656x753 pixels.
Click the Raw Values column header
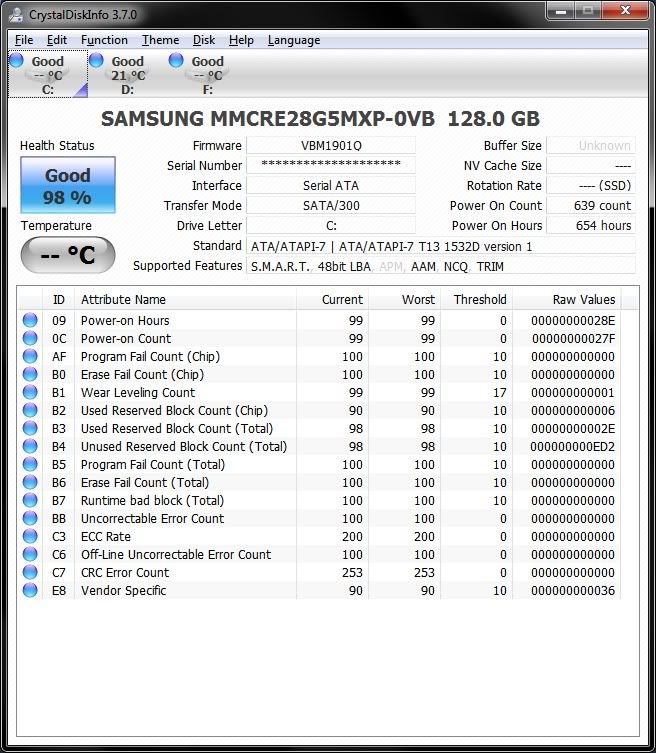(x=567, y=300)
